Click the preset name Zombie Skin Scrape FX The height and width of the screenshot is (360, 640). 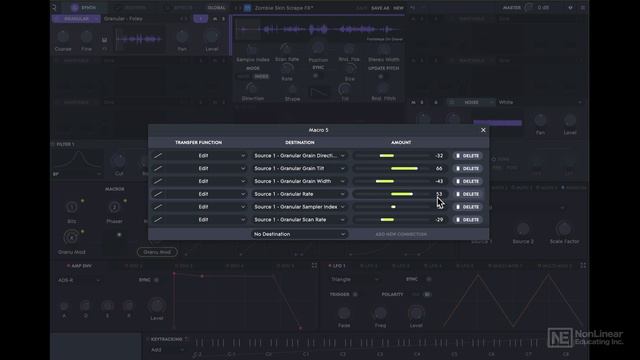tap(284, 8)
